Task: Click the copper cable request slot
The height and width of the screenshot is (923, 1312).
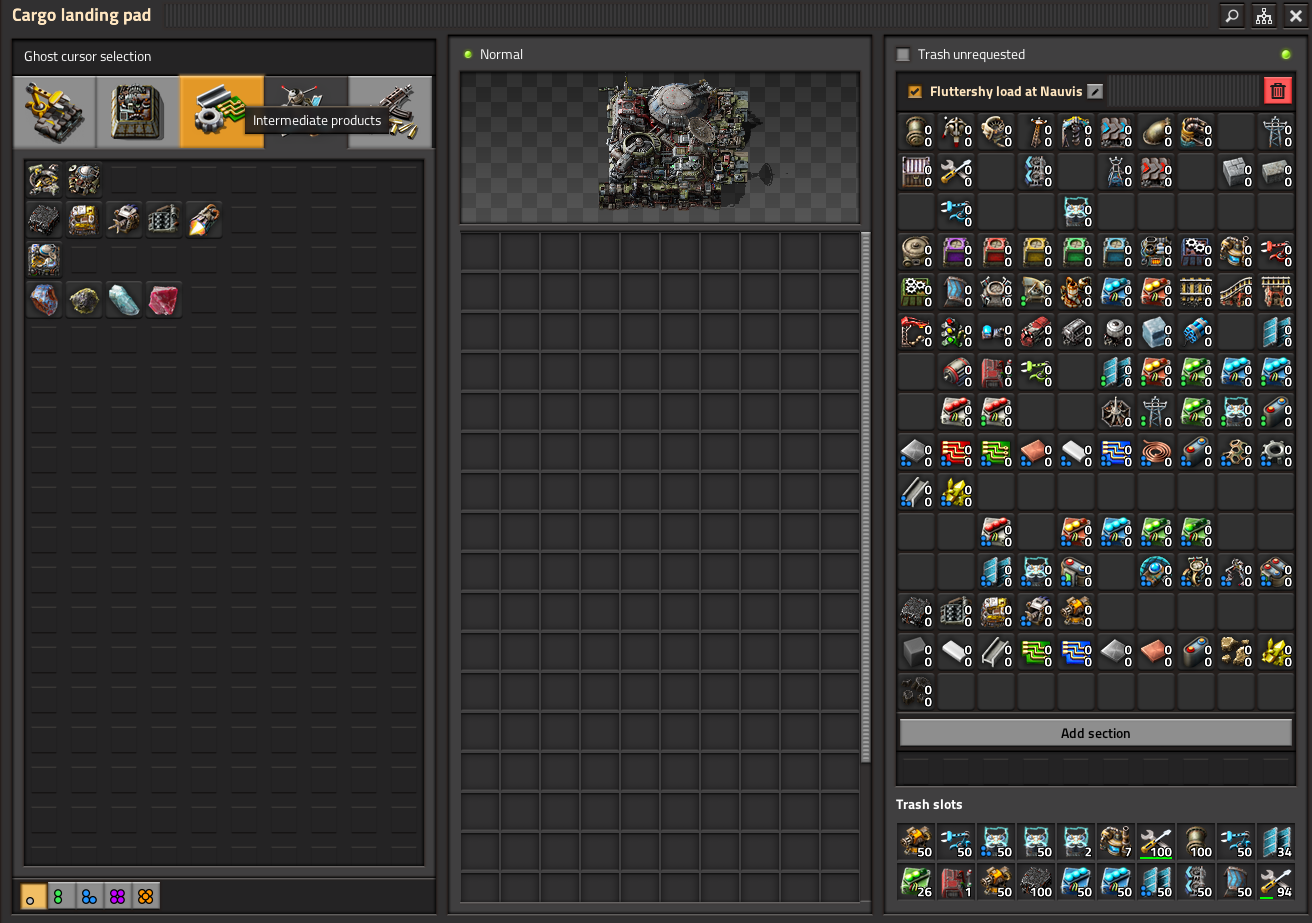Action: [1155, 452]
